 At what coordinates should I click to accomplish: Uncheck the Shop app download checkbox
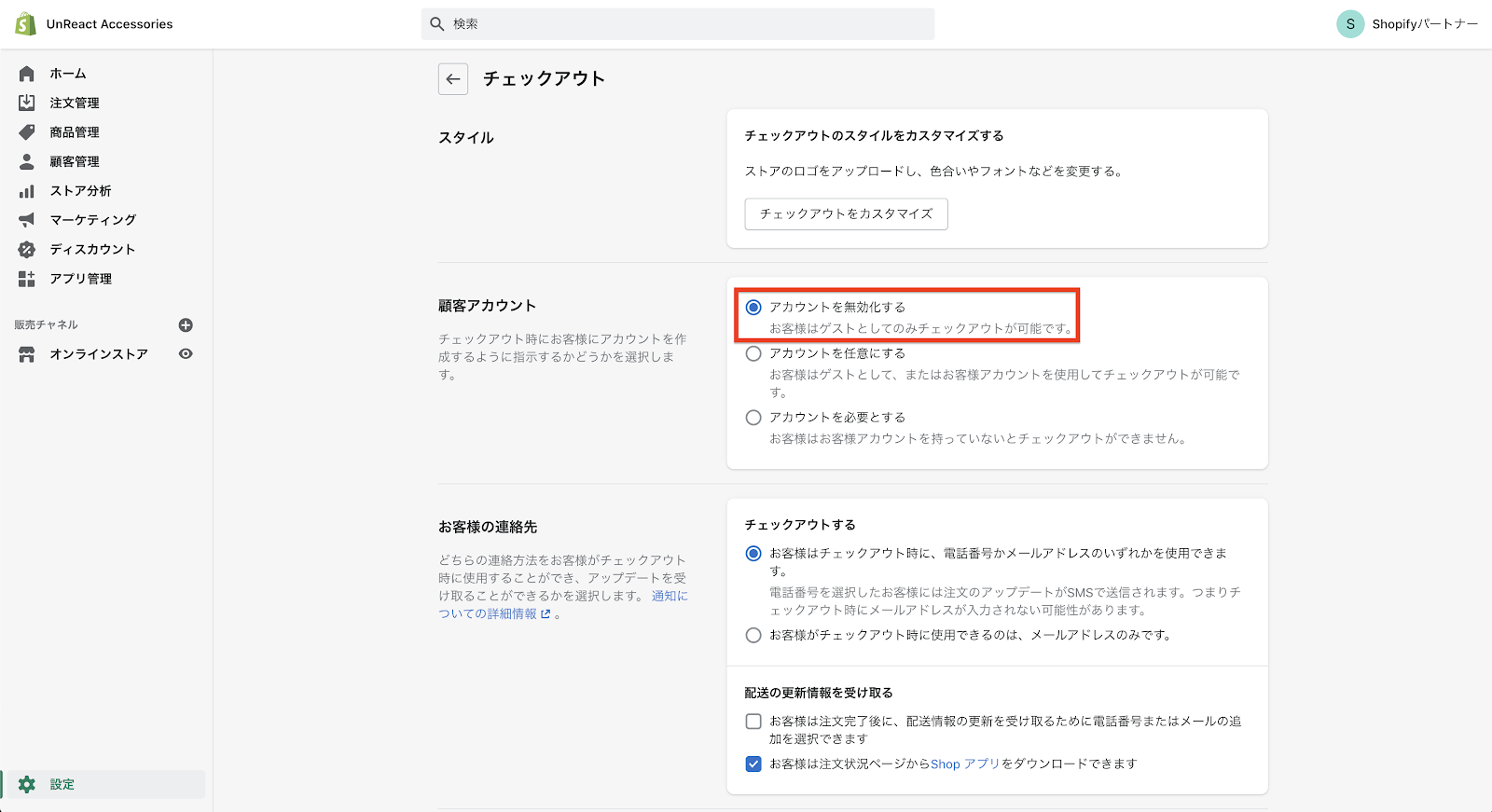coord(753,764)
